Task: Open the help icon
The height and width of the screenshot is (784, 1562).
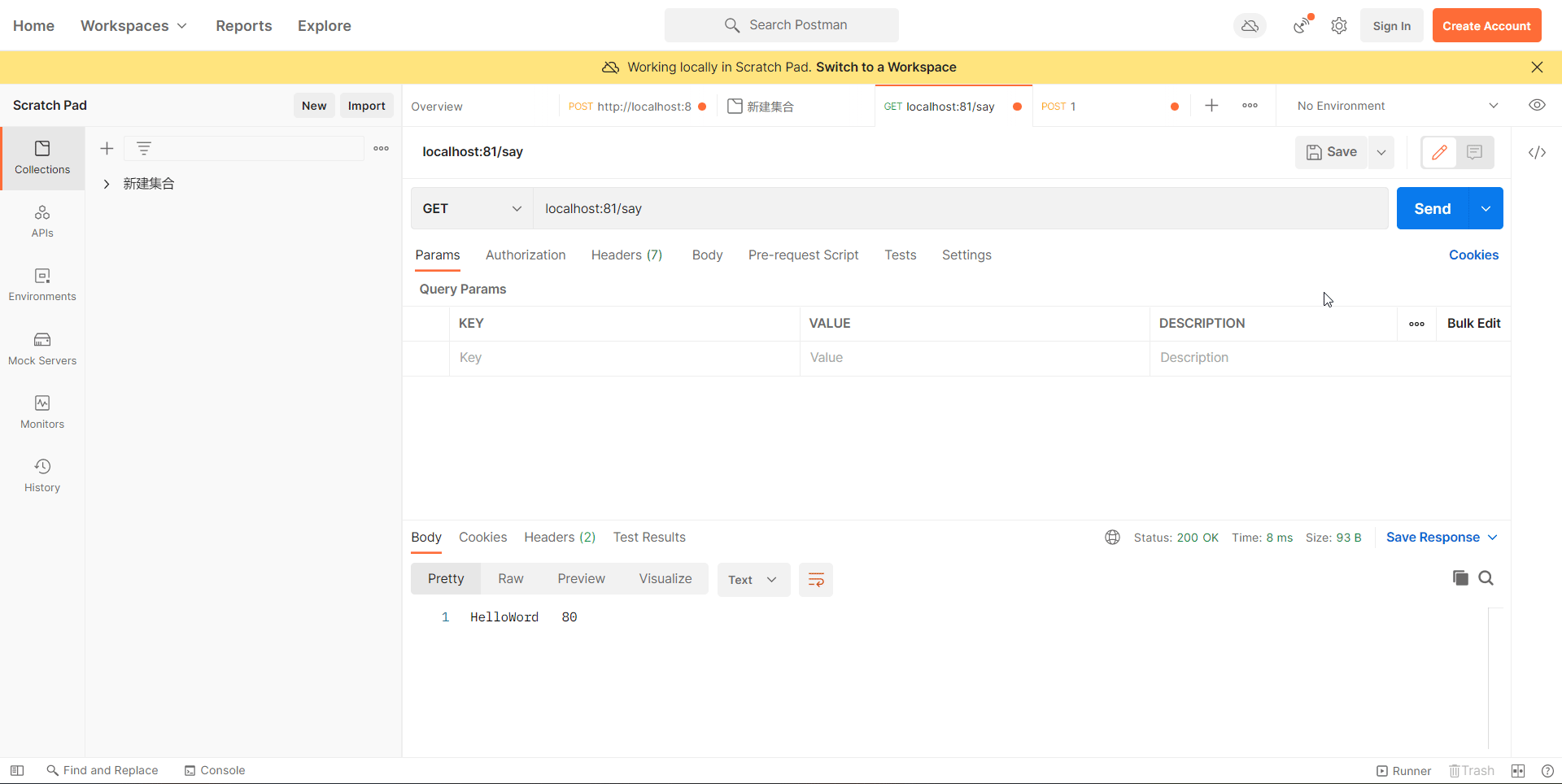Action: coord(1547,771)
